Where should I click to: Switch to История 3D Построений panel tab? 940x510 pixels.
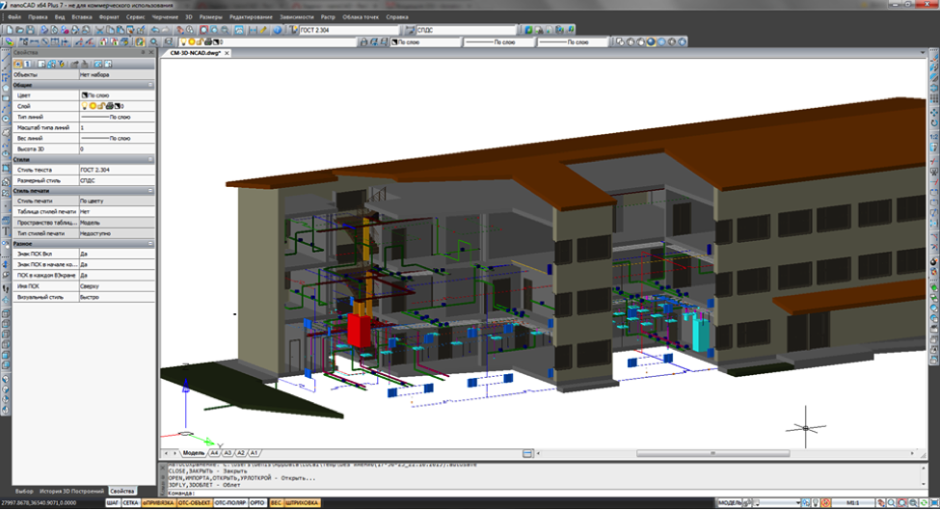pos(73,492)
